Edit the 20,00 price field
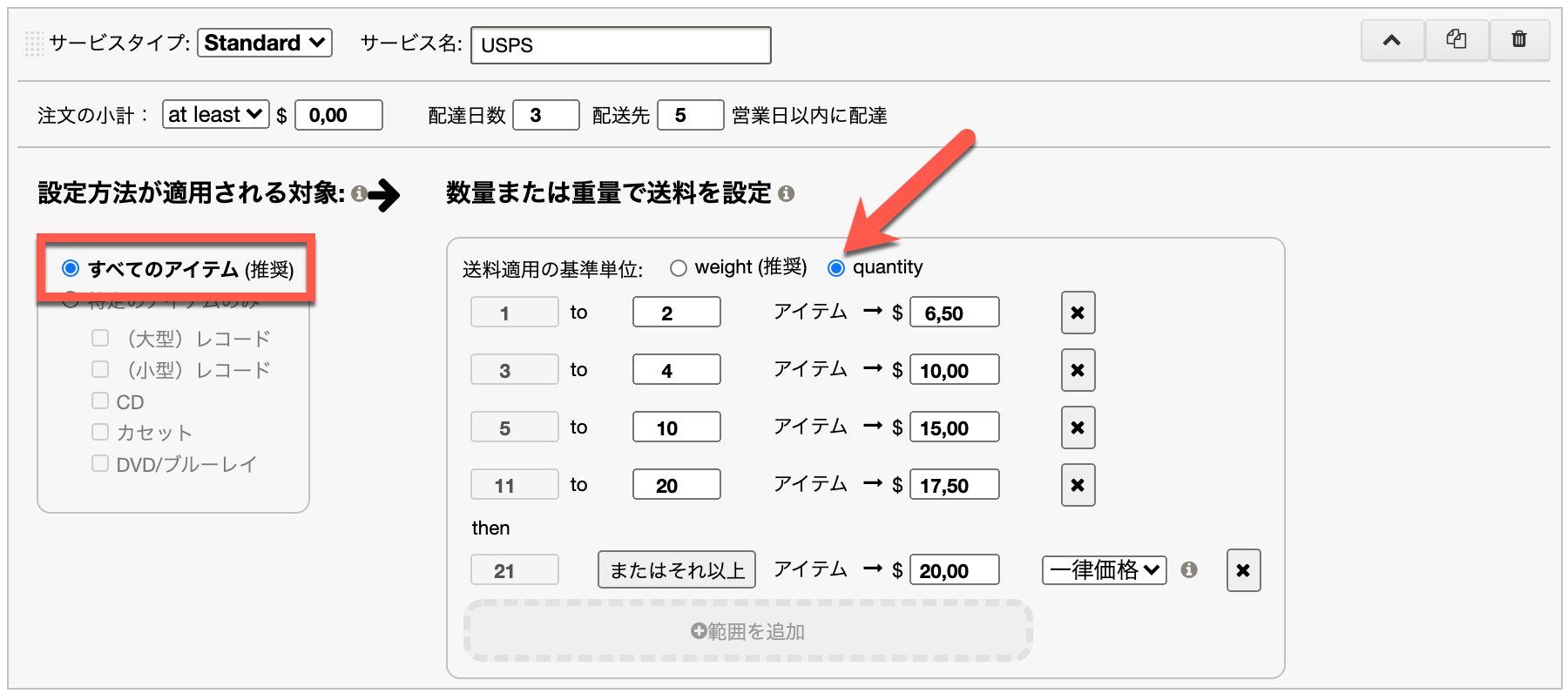Screen dimensions: 1568x700 955,569
